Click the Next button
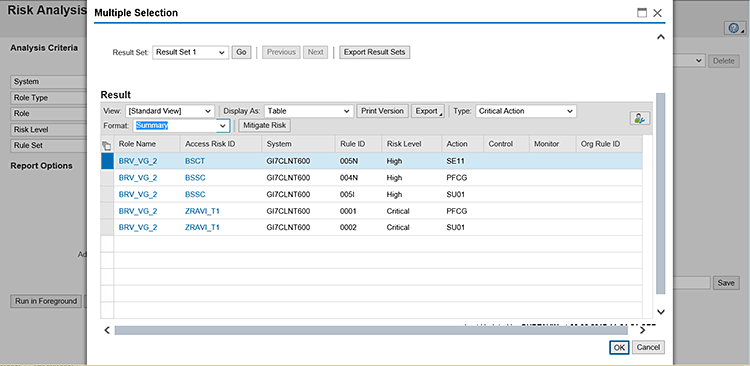This screenshot has height=366, width=750. [315, 52]
